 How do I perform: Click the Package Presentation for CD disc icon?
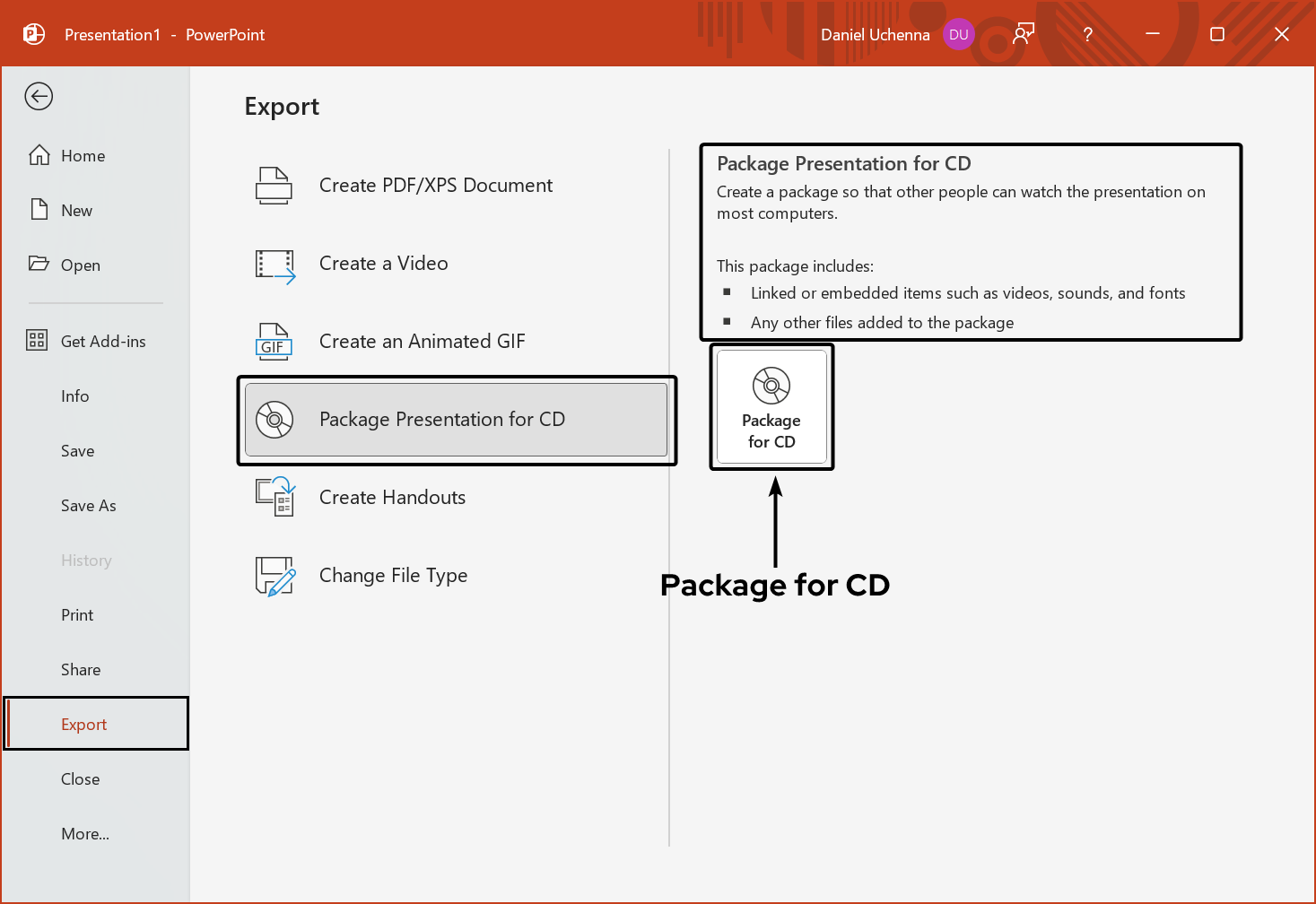coord(275,419)
